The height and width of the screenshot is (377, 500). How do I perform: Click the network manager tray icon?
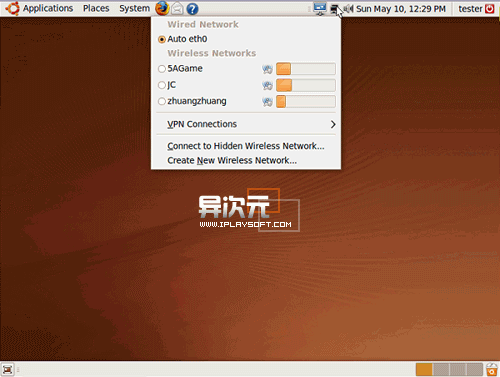tap(334, 9)
